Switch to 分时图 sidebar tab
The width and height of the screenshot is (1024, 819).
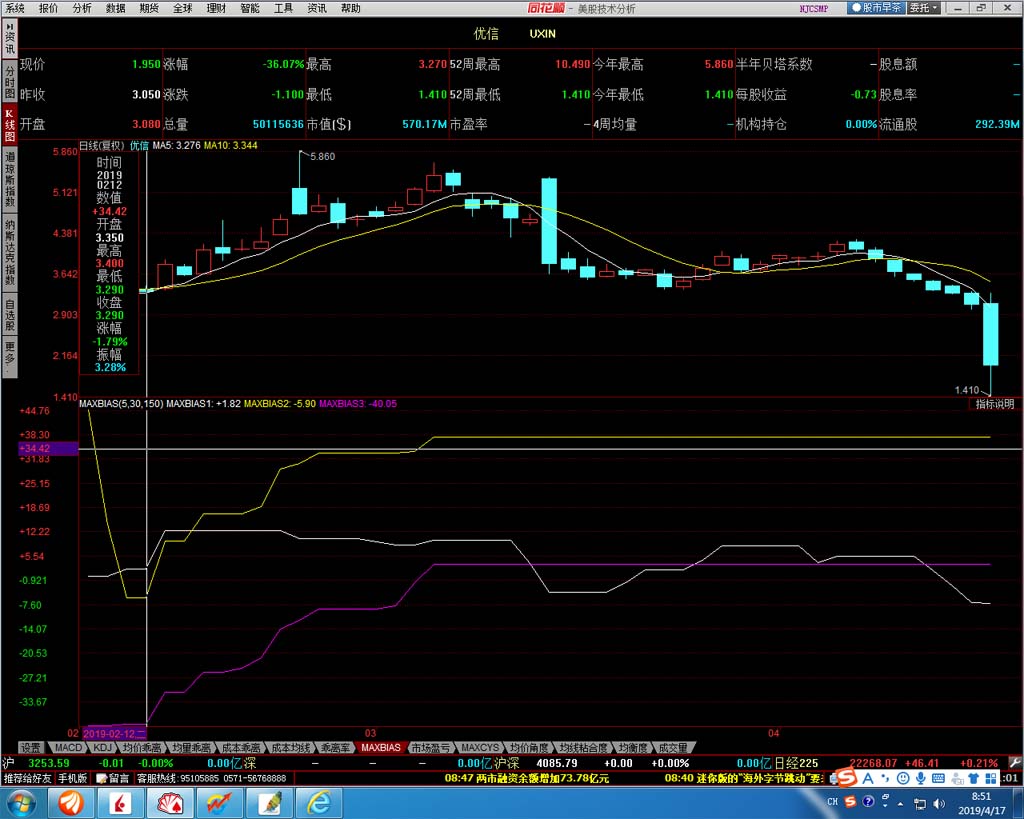point(10,81)
